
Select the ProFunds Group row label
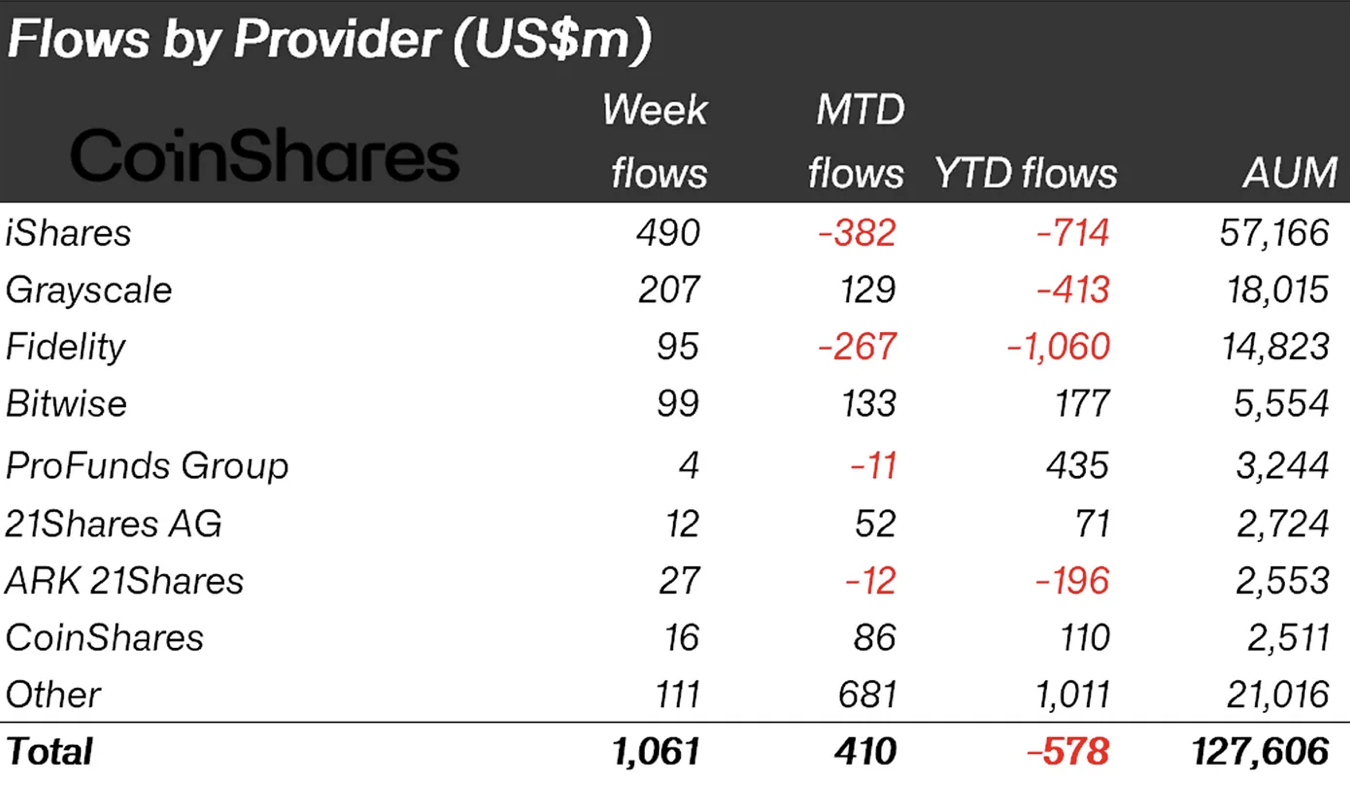tap(147, 466)
